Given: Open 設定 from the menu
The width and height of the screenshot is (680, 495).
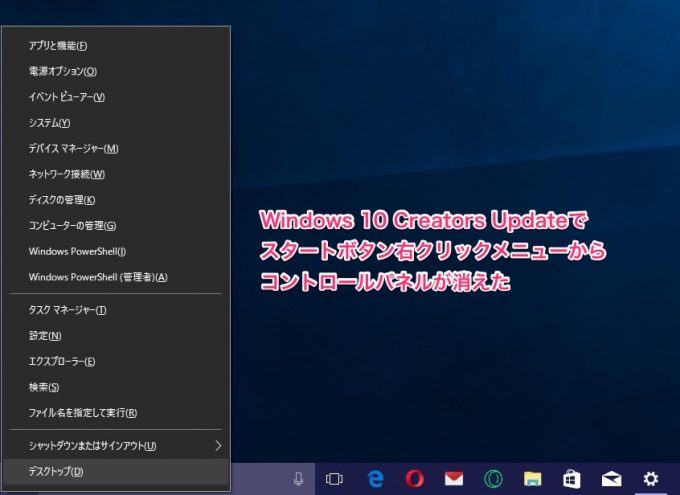Looking at the screenshot, I should 116,336.
